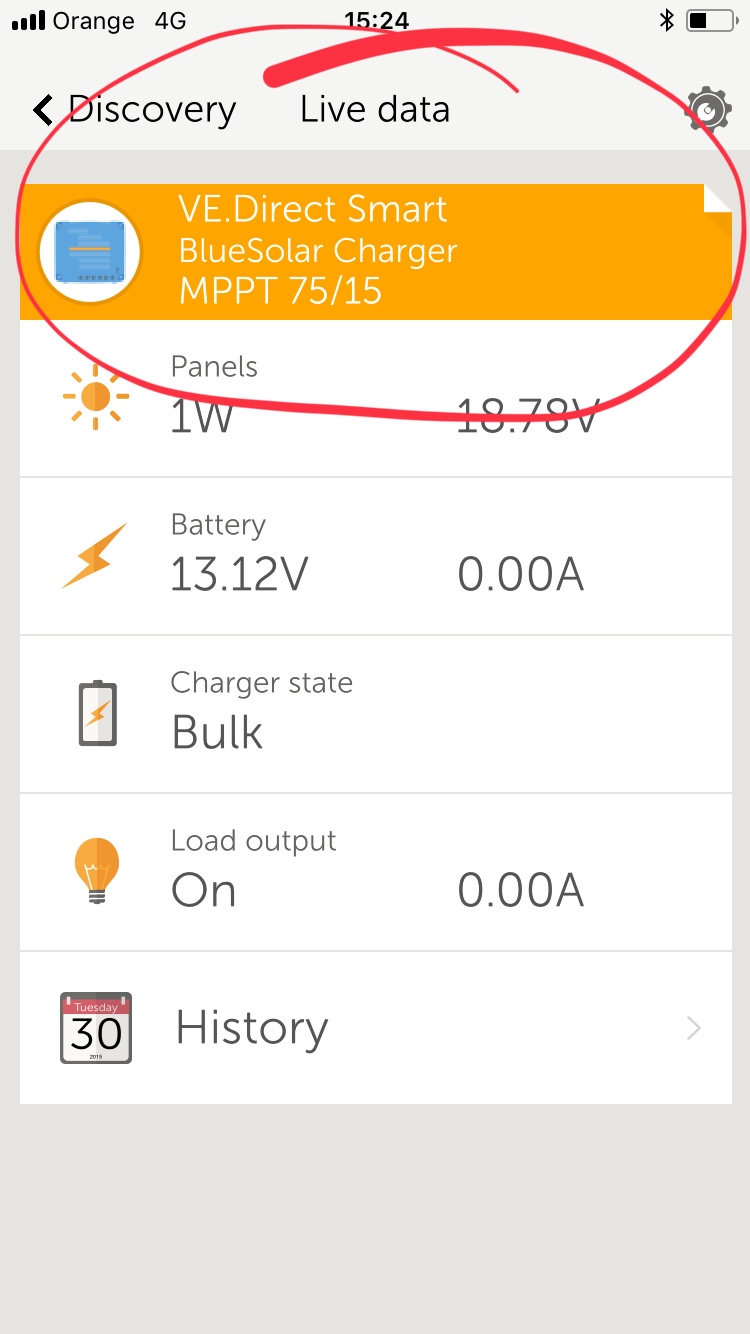
Task: Open settings via the gear icon
Action: [707, 109]
